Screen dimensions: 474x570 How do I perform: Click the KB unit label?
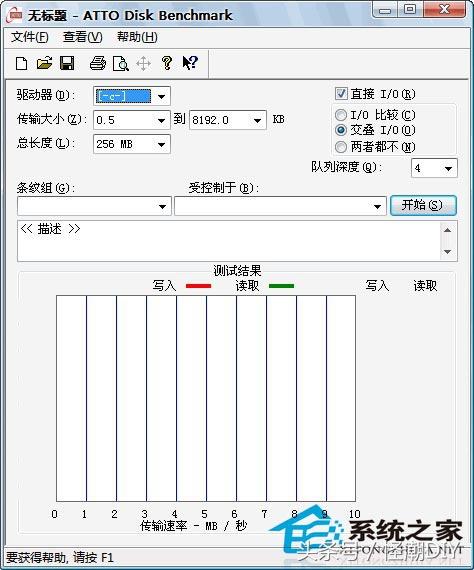pos(278,119)
